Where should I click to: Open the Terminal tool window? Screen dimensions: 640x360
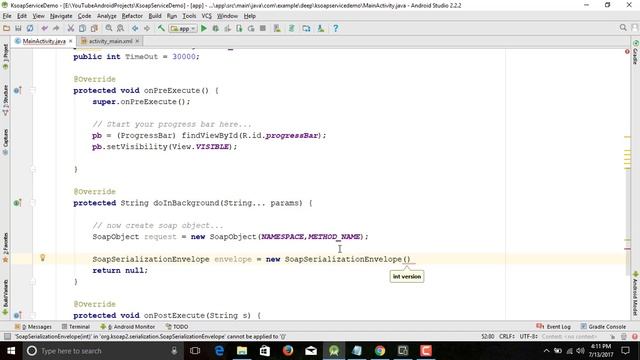click(x=76, y=327)
